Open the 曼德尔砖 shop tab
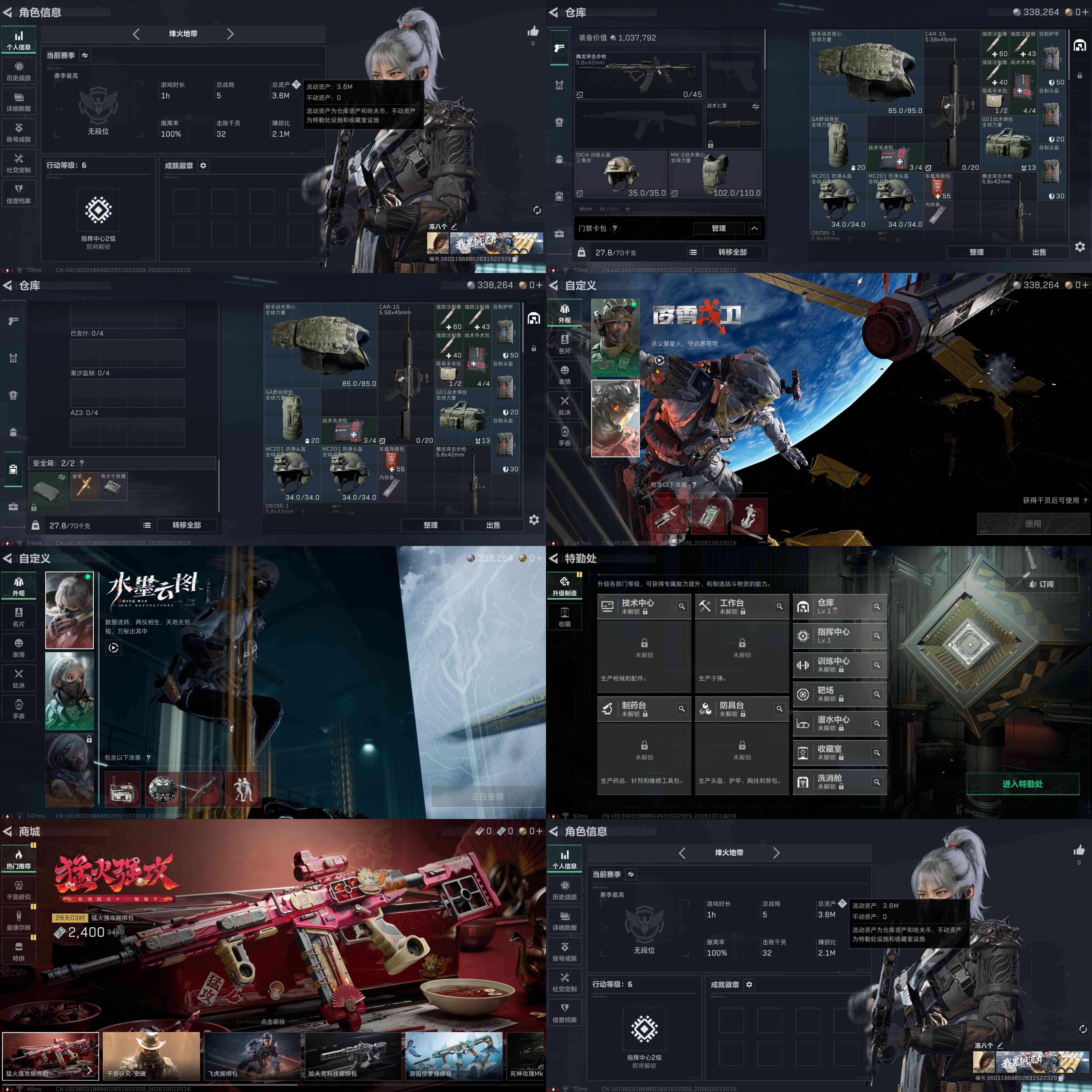This screenshot has height=1092, width=1092. [19, 921]
